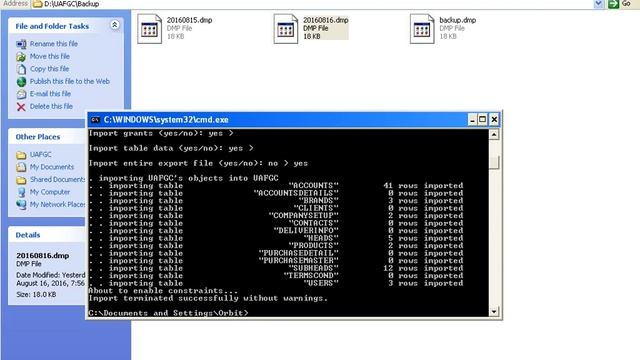Click the address field showing D:\UAFGC\Backup
This screenshot has width=640, height=360.
(312, 4)
